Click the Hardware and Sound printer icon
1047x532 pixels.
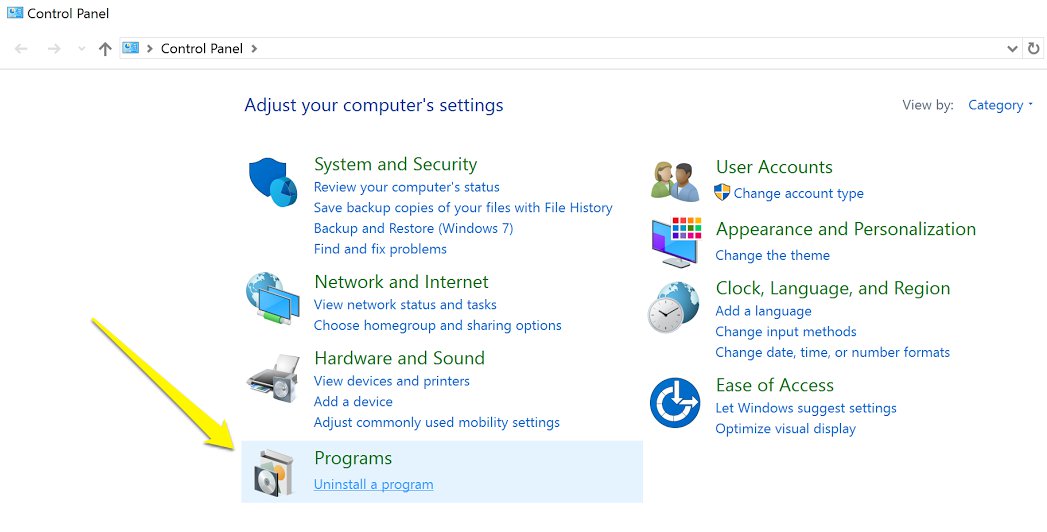[273, 376]
